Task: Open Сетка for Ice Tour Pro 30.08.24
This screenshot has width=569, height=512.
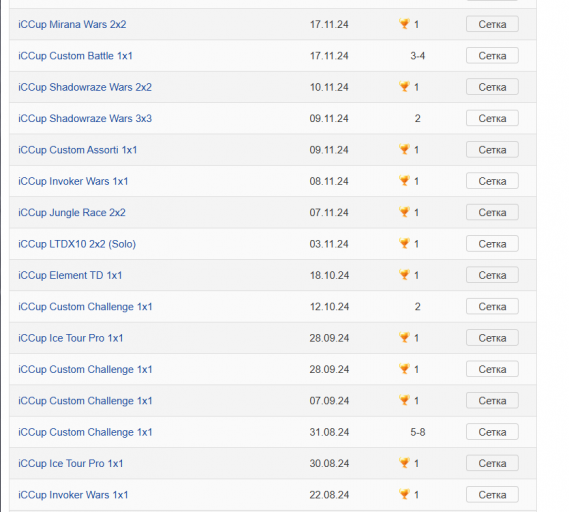Action: point(492,463)
